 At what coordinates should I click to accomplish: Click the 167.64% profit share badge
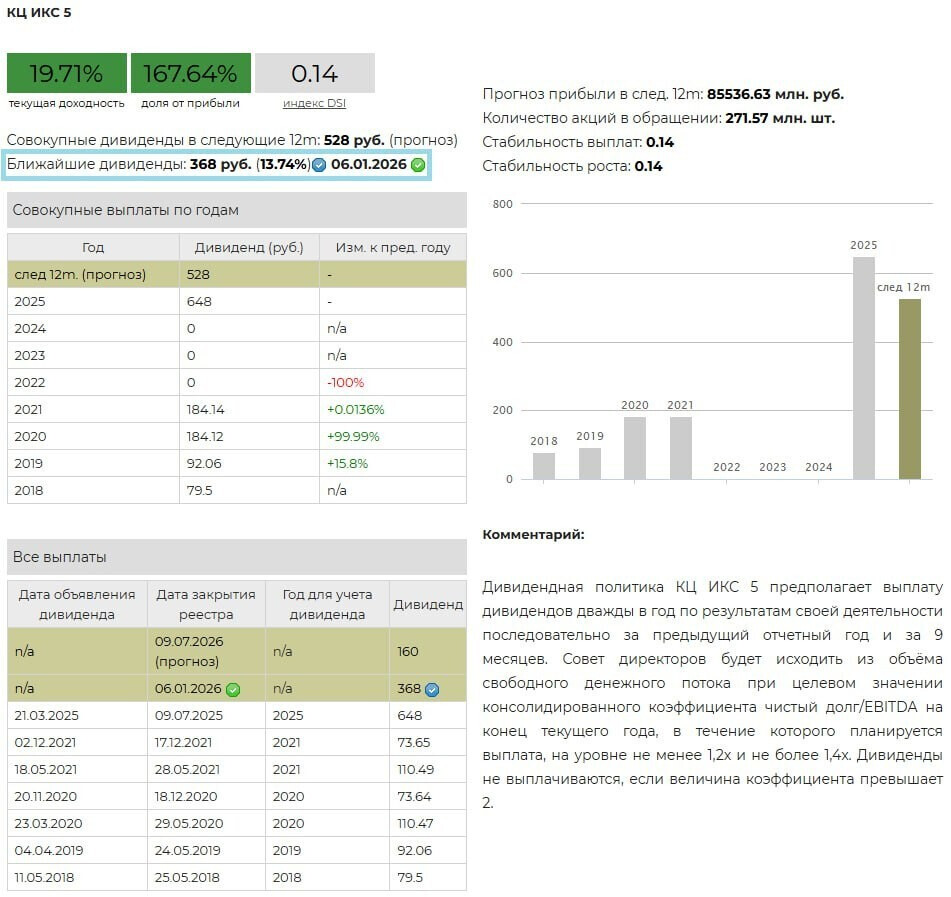pos(190,73)
